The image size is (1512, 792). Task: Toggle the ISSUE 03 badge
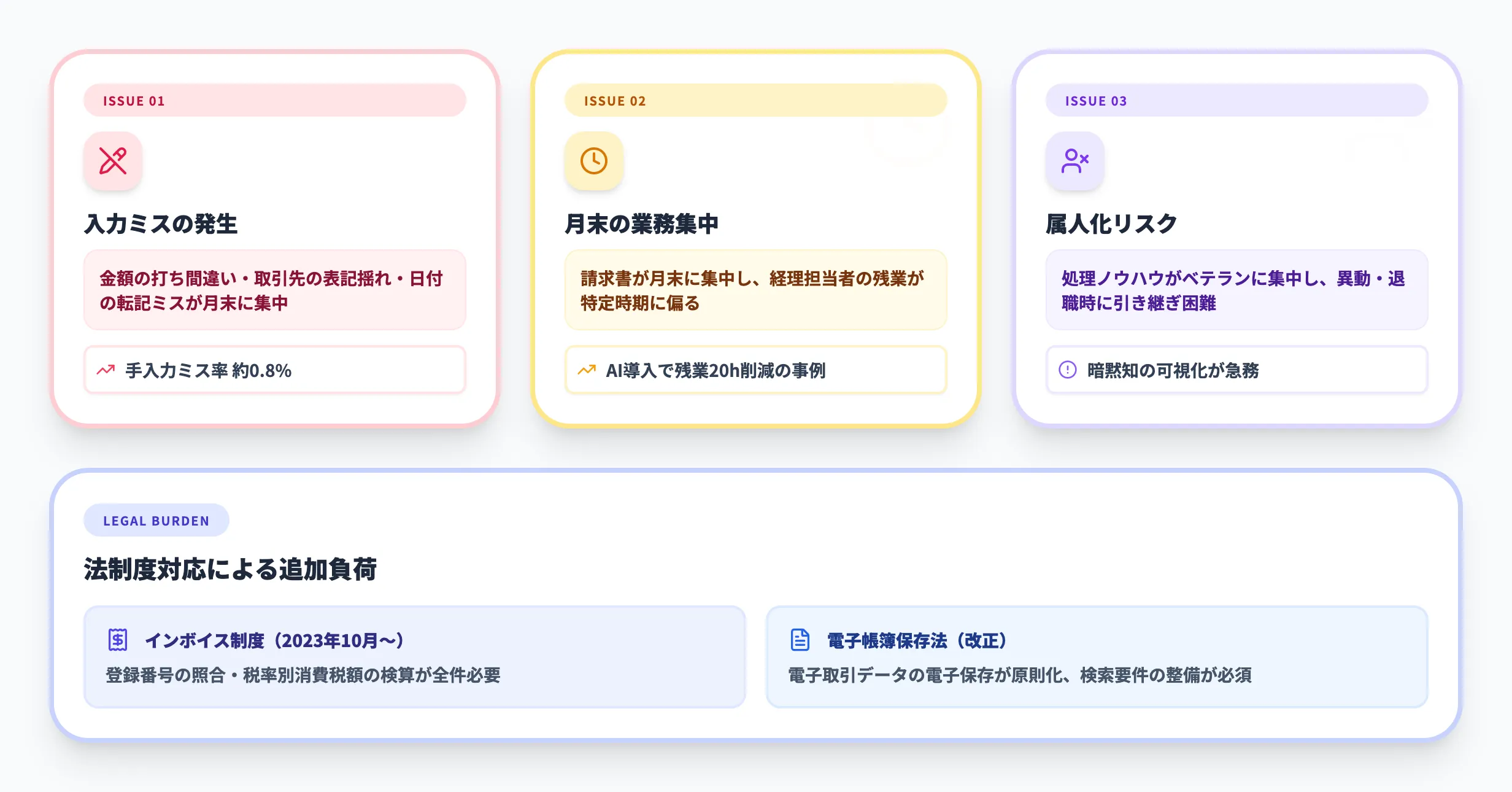click(x=1237, y=100)
